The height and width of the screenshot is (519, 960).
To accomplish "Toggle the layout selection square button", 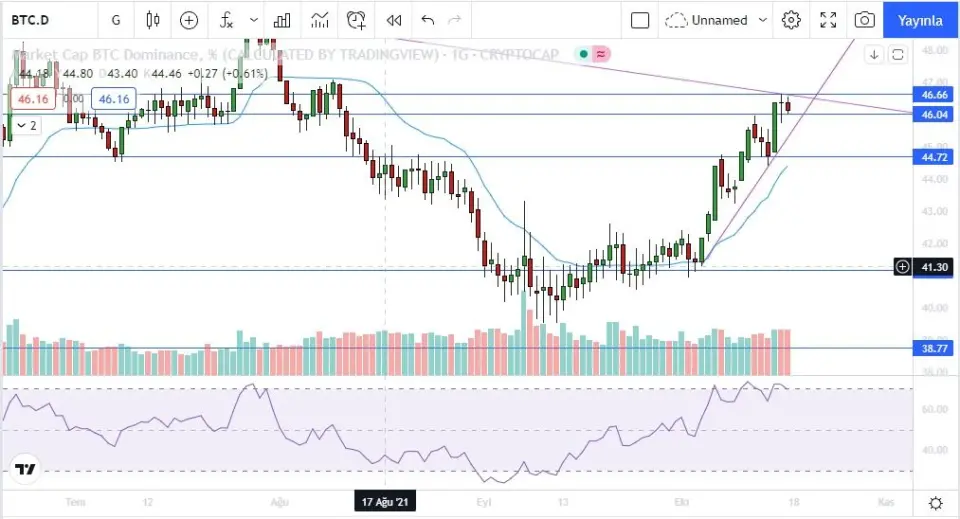I will coord(640,20).
